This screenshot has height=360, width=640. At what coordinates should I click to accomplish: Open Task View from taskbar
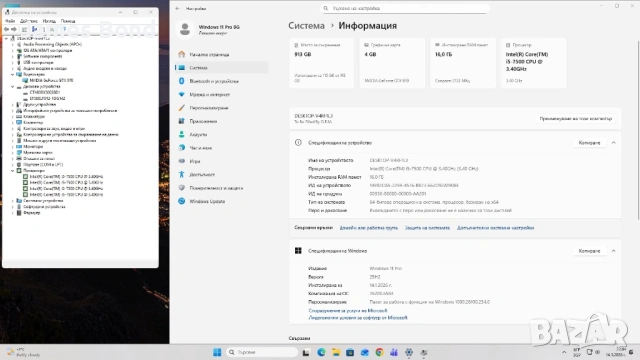pyautogui.click(x=306, y=352)
